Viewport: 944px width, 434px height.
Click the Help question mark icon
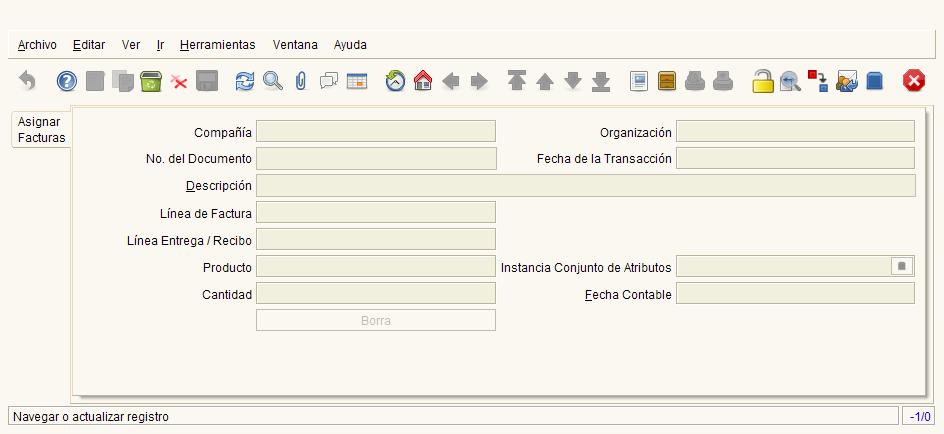point(67,81)
